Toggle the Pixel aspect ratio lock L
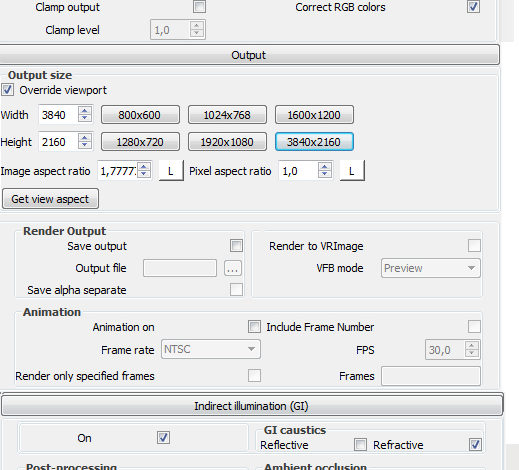Image resolution: width=519 pixels, height=470 pixels. coord(351,171)
